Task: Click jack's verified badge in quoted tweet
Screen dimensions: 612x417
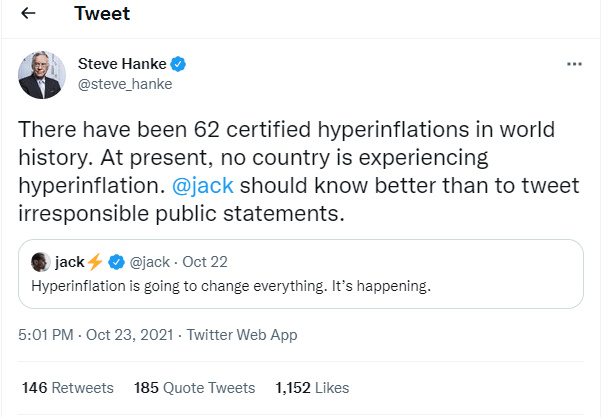Action: click(x=116, y=262)
